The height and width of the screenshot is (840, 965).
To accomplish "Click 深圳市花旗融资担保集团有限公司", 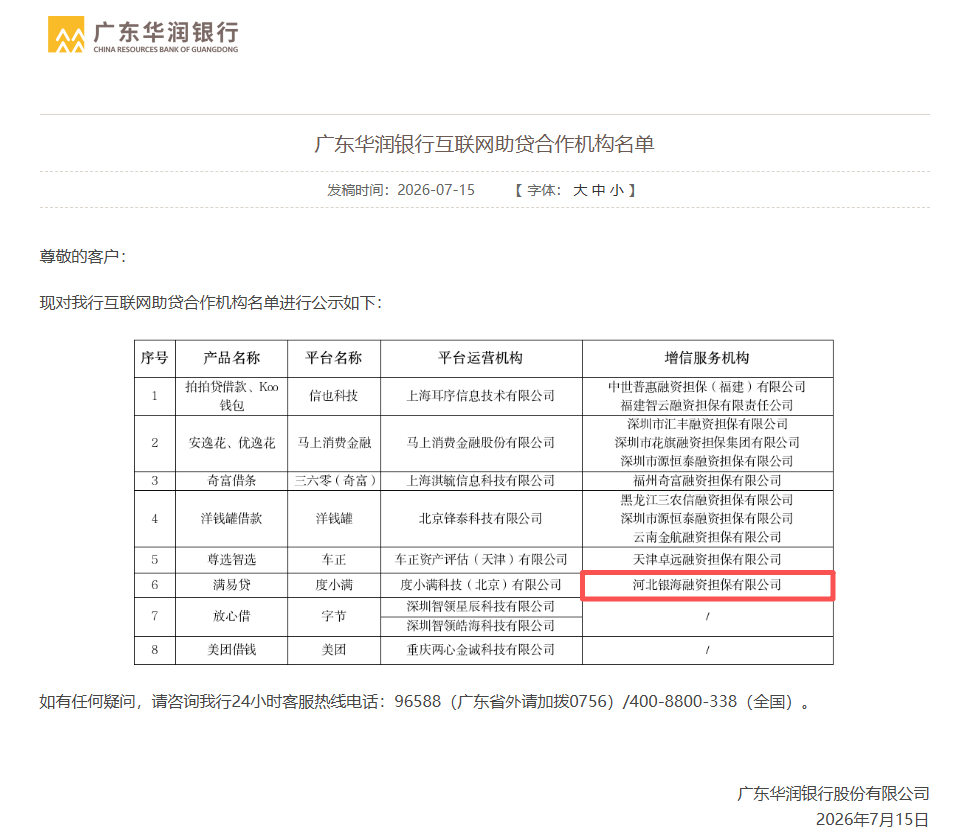I will point(707,442).
